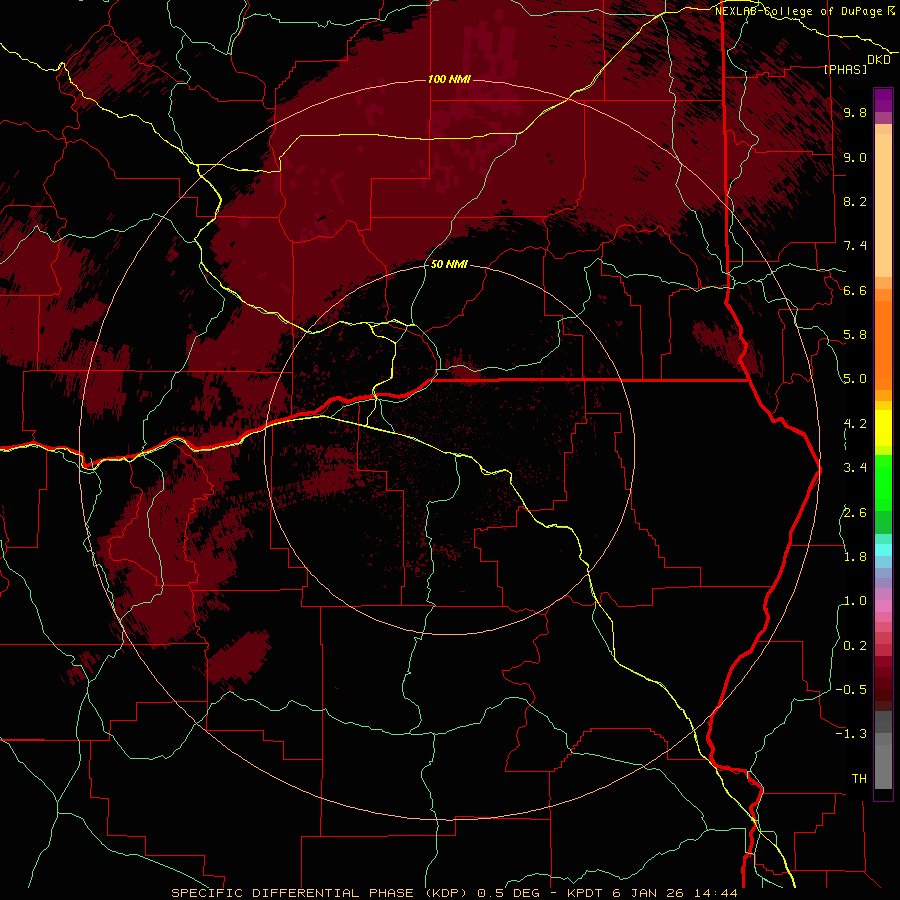The image size is (900, 900).
Task: Pick the purple segment atop the color bar
Action: [883, 100]
